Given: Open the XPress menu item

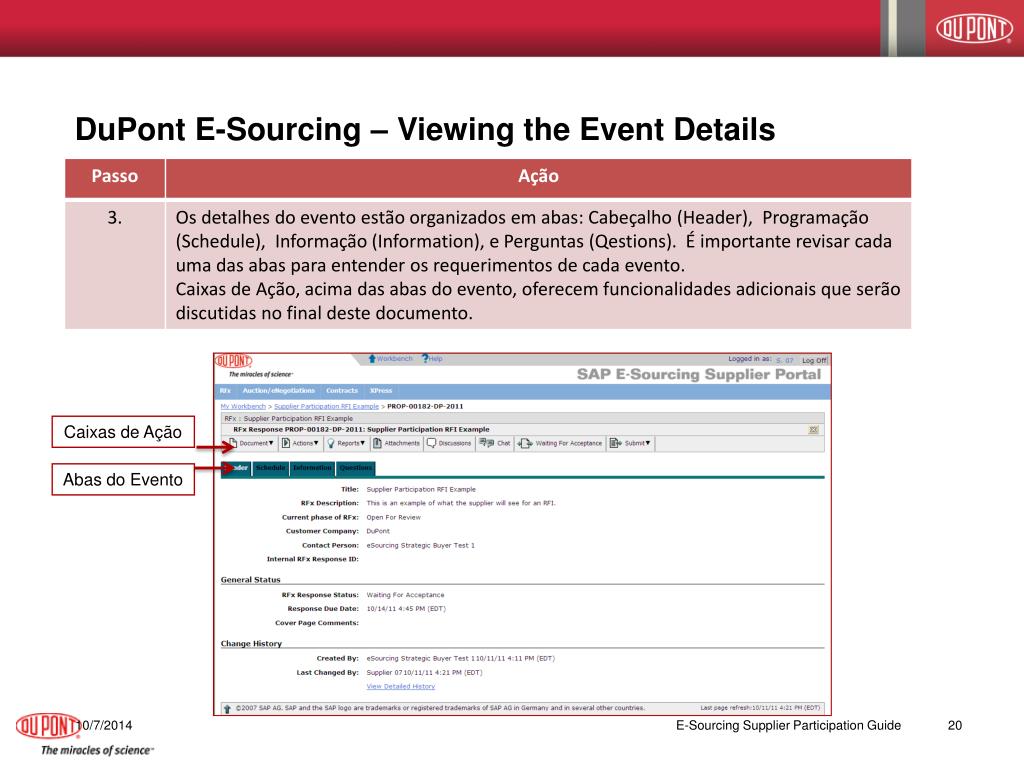Looking at the screenshot, I should click(381, 391).
